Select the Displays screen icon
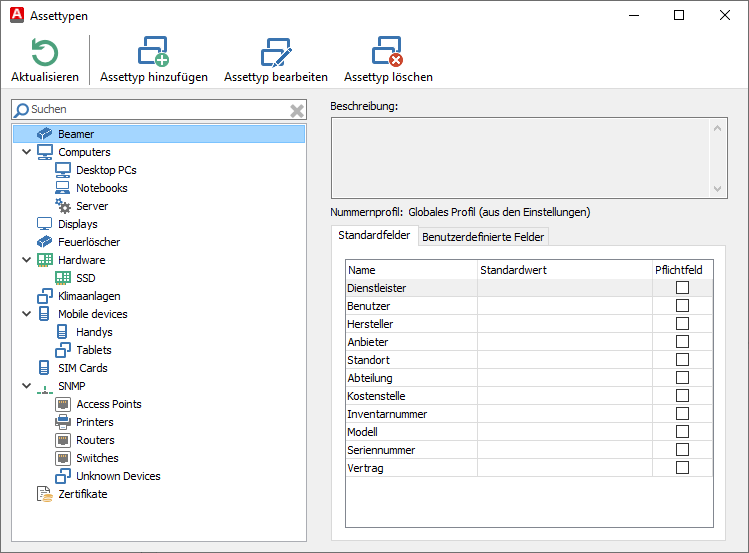Image resolution: width=749 pixels, height=553 pixels. 44,224
